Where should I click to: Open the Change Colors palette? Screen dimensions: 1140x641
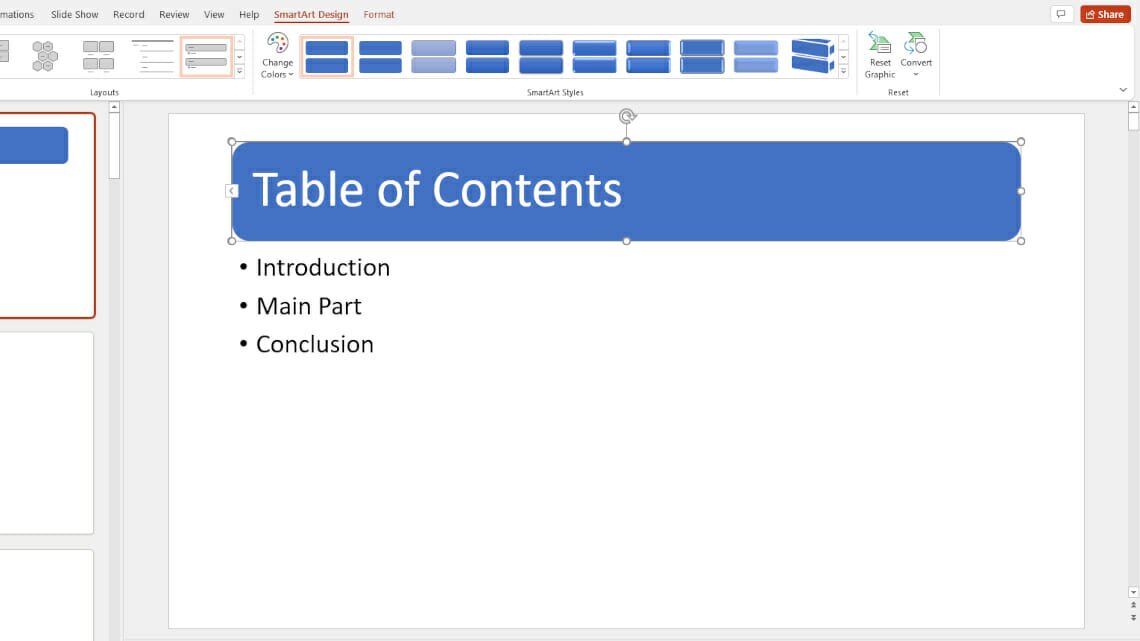(x=277, y=56)
